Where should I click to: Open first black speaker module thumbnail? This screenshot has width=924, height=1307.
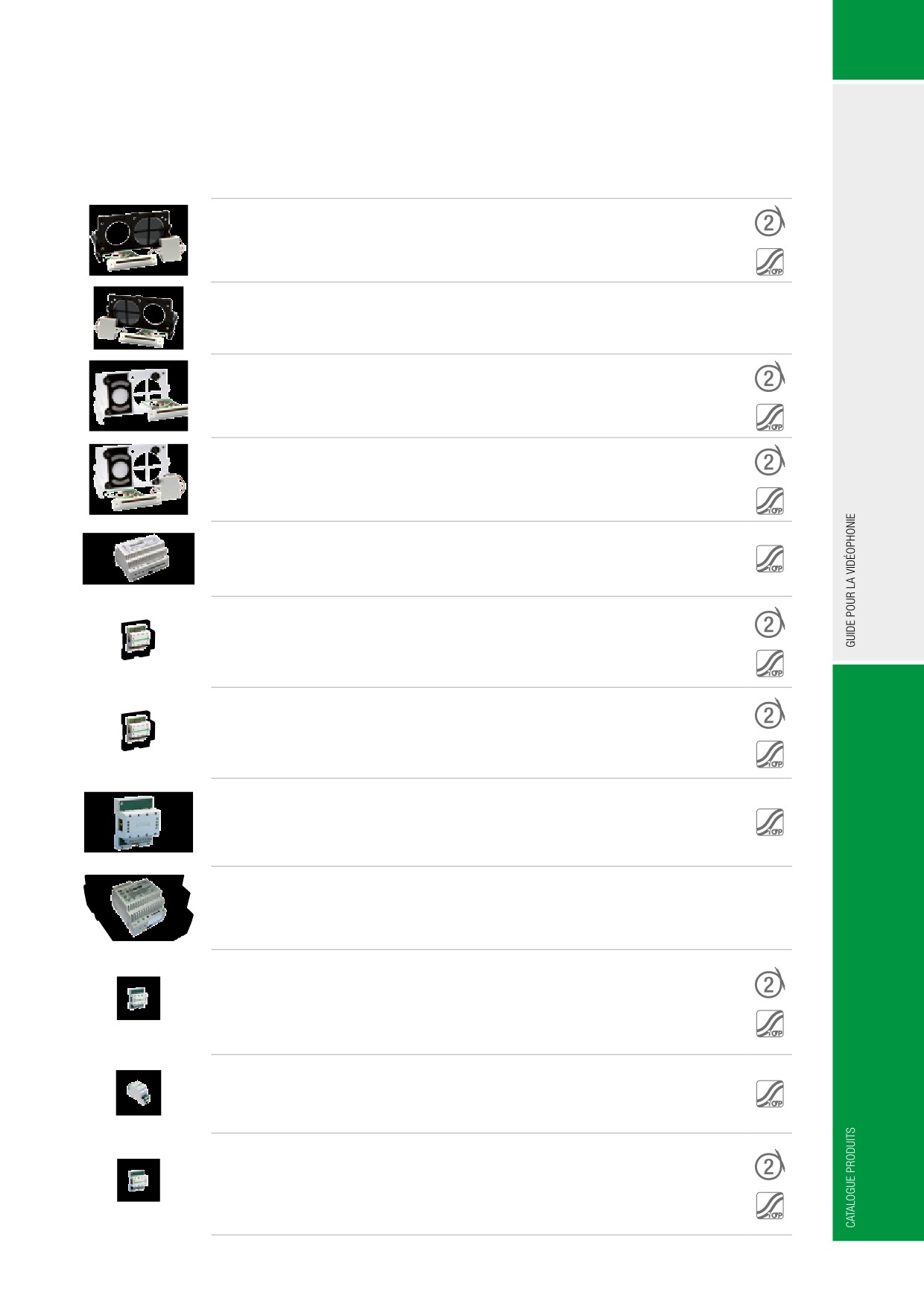tap(139, 240)
